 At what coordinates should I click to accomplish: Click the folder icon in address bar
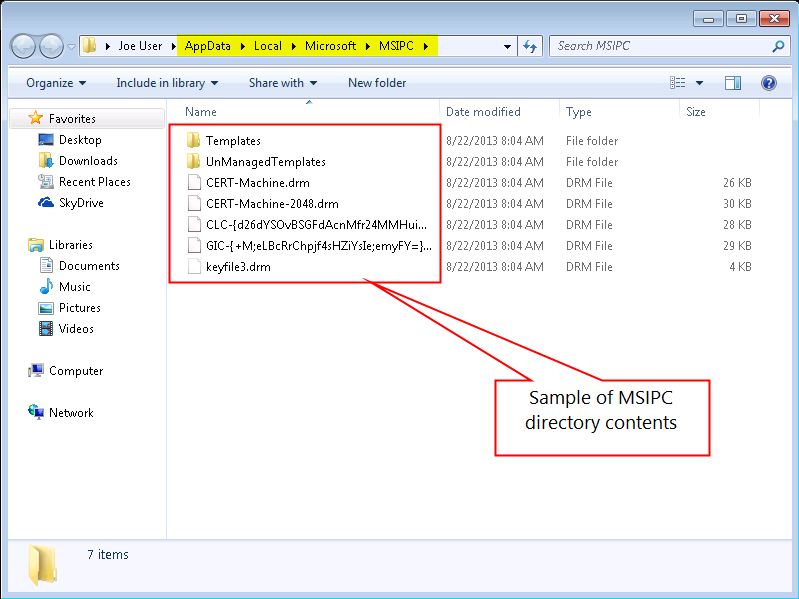(90, 45)
